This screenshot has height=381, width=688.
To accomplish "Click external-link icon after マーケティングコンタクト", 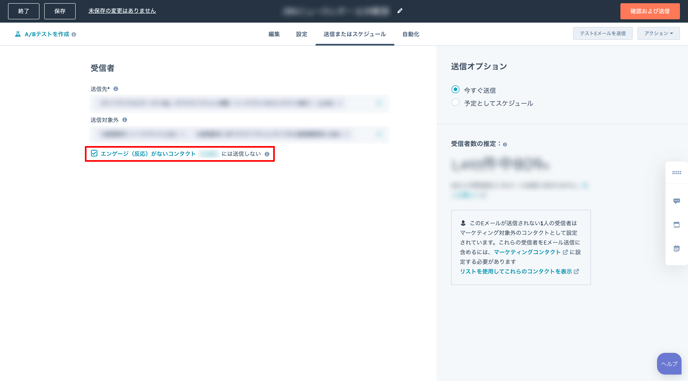I will tap(565, 252).
